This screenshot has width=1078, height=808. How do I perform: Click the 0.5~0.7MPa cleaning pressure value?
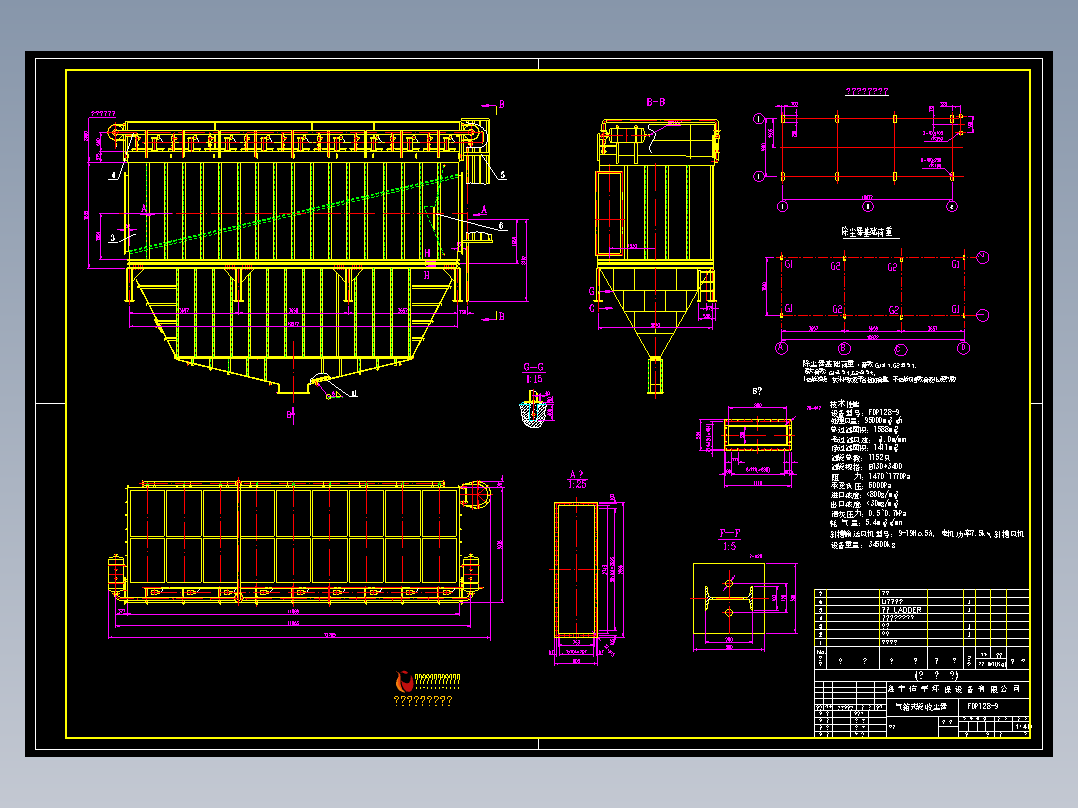coord(887,513)
